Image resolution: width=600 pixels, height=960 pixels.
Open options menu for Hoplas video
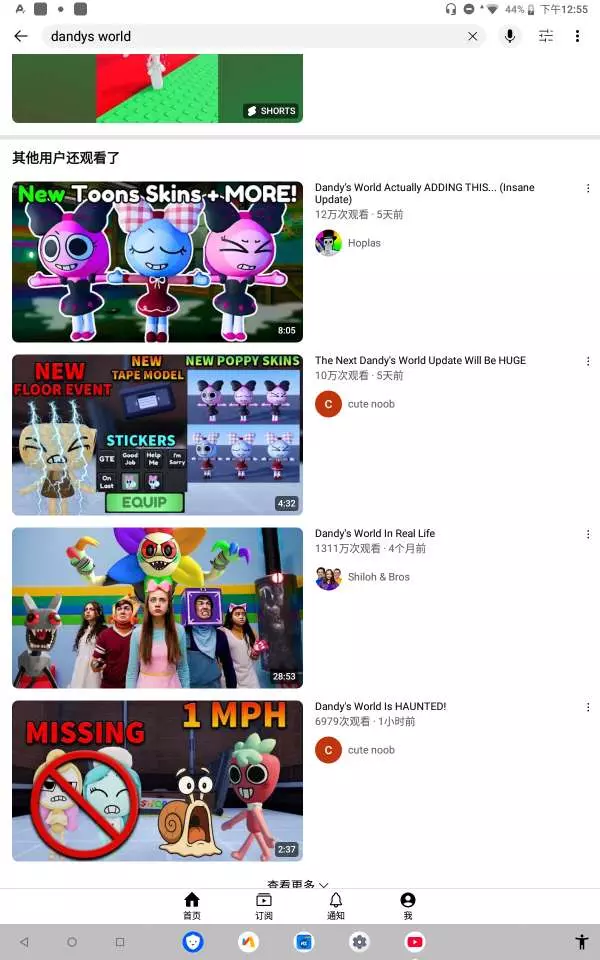click(588, 188)
